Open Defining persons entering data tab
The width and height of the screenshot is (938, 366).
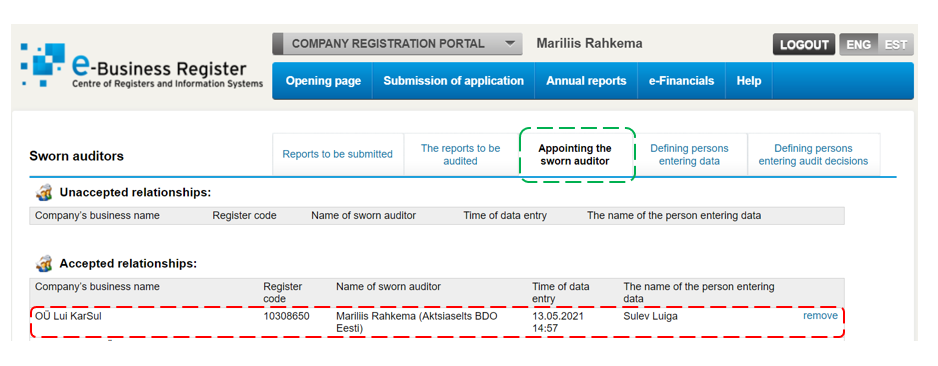[689, 154]
